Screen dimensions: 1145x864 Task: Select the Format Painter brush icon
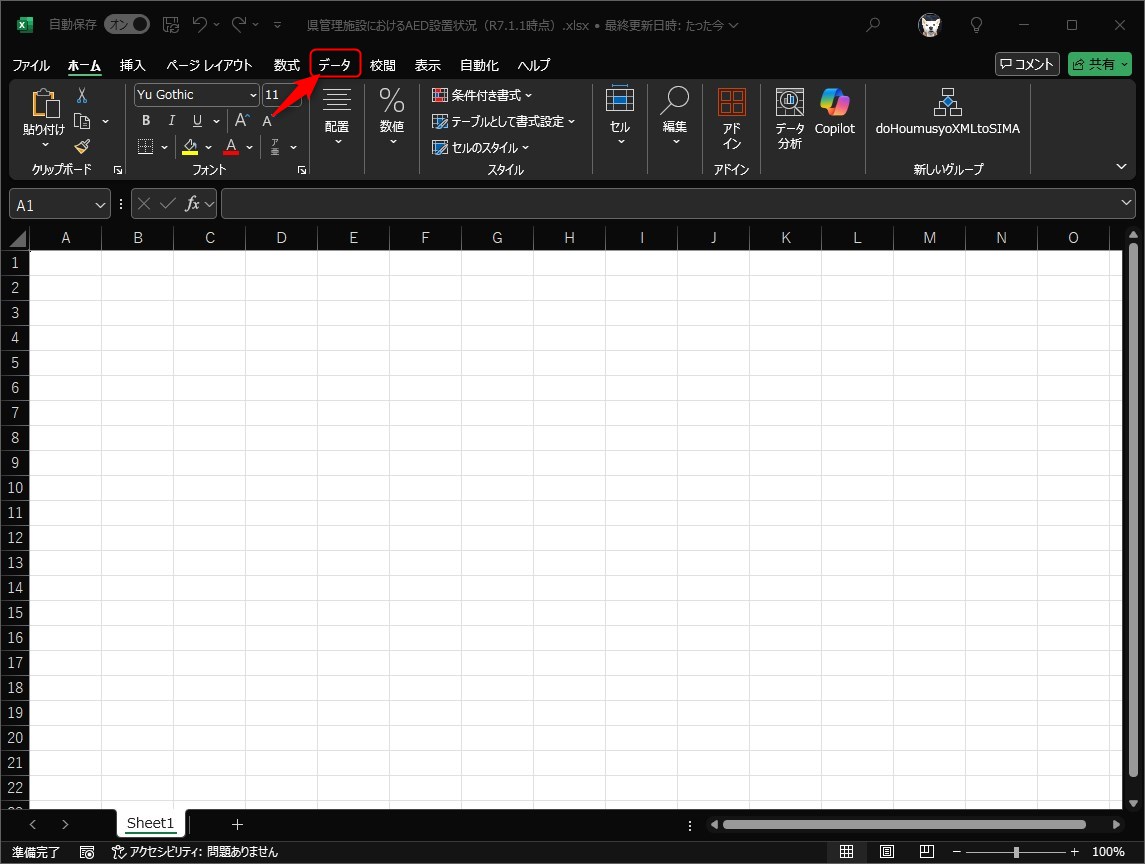click(82, 146)
